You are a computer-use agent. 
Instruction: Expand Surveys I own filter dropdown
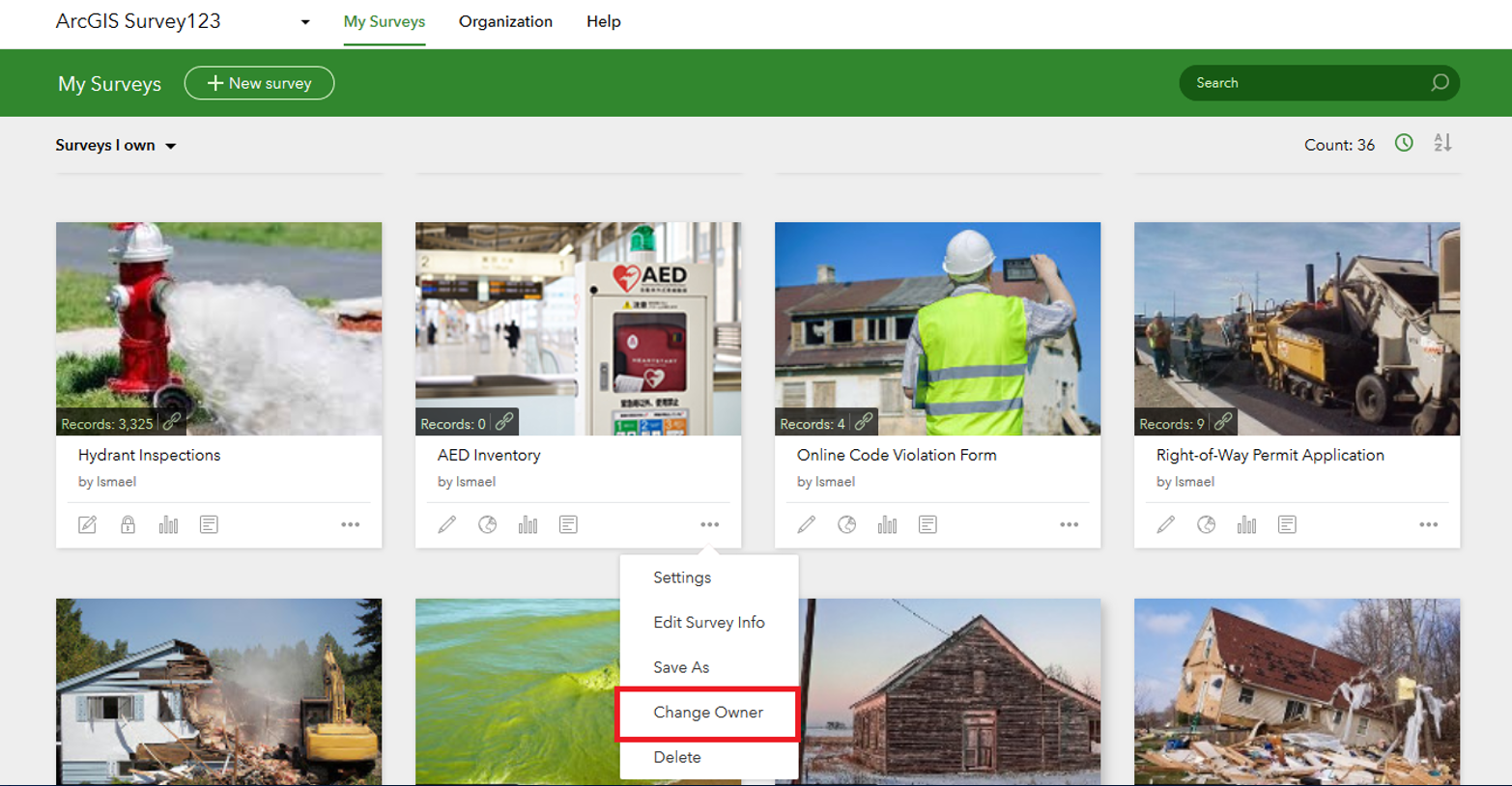pos(116,146)
